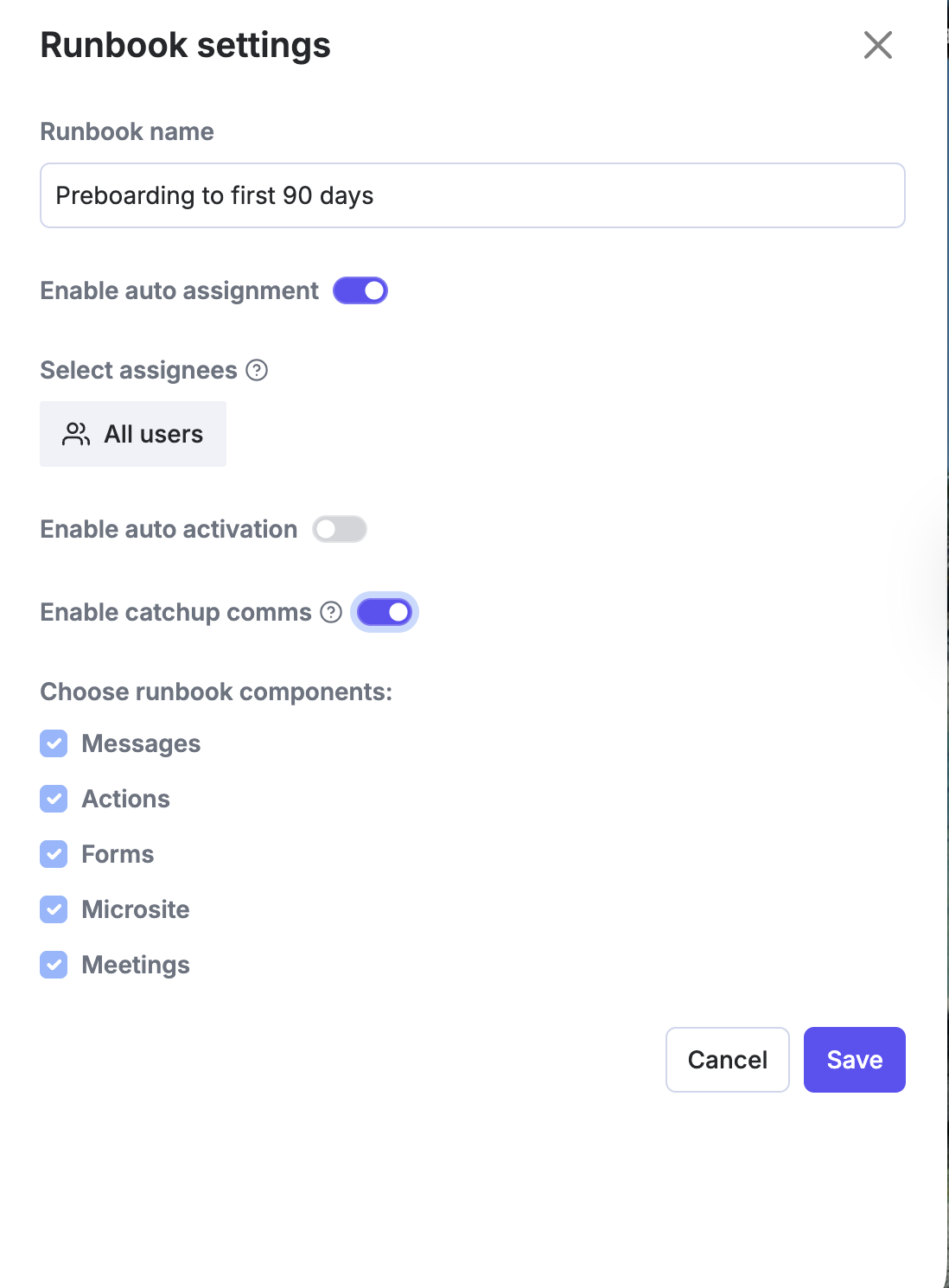The image size is (949, 1288).
Task: Click the Choose runbook components label
Action: (216, 692)
